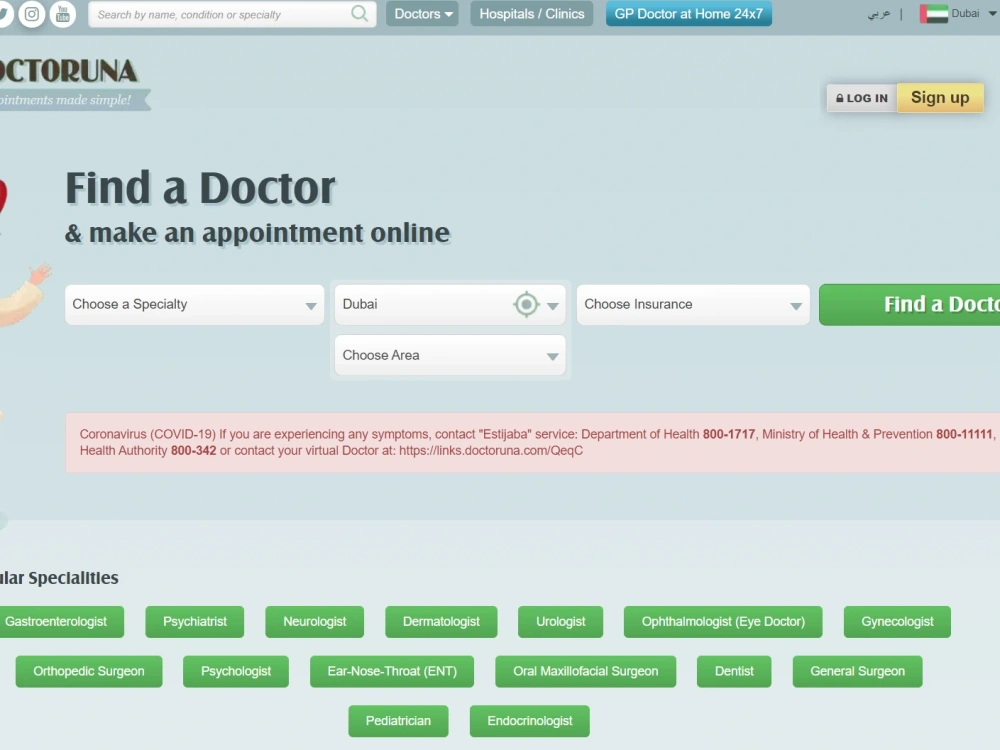Select the Urologist specialty
Image resolution: width=1000 pixels, height=750 pixels.
561,622
